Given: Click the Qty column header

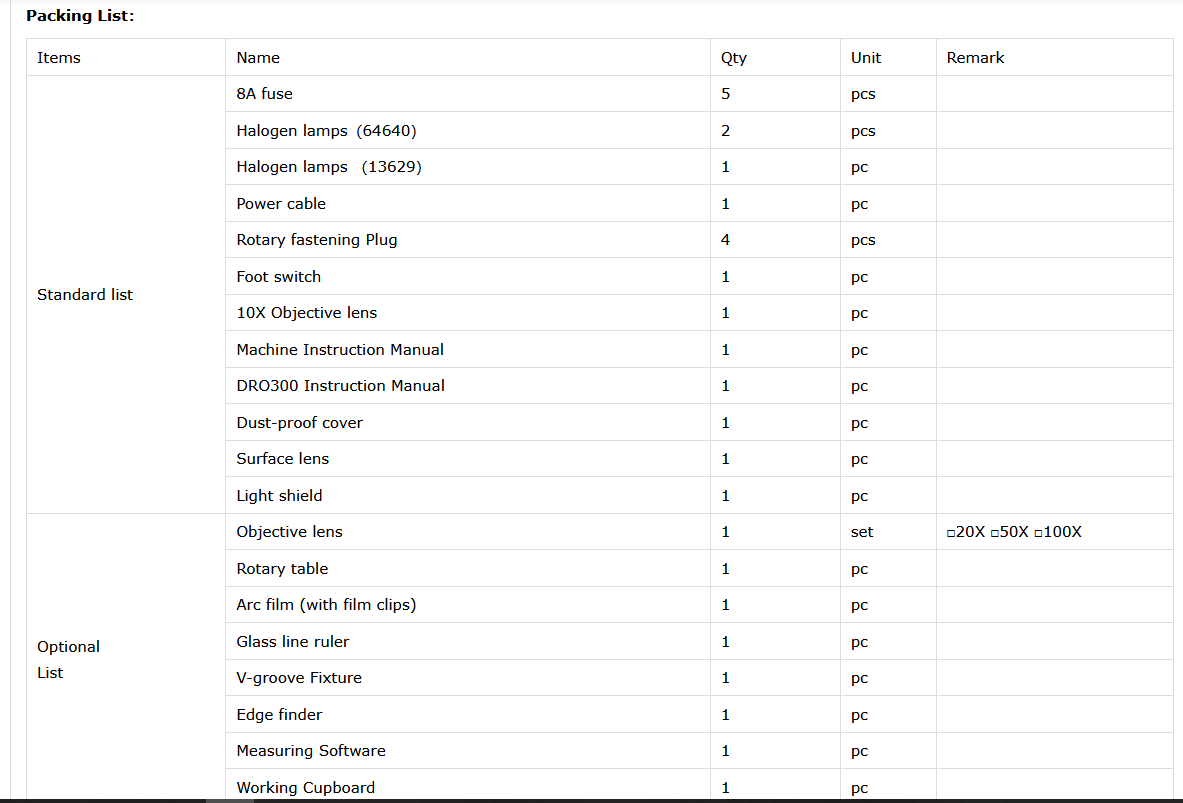Looking at the screenshot, I should pyautogui.click(x=734, y=58).
